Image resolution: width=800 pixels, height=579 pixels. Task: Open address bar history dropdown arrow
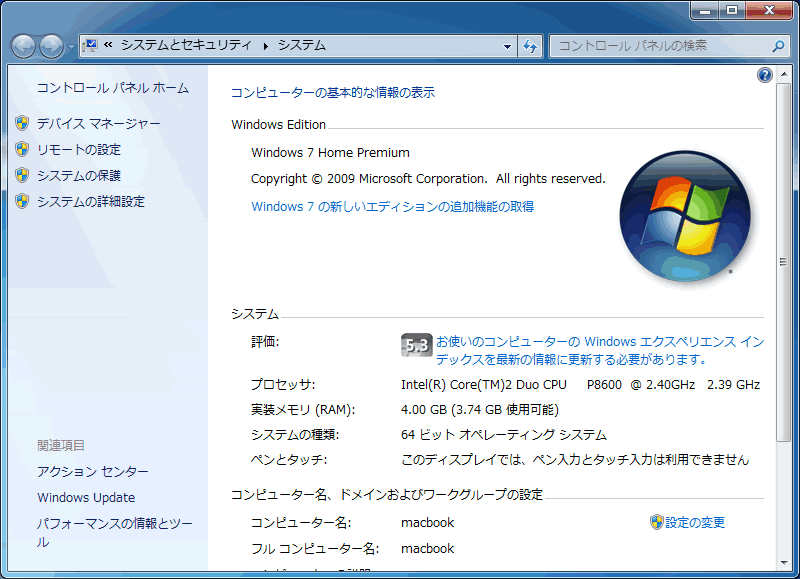pyautogui.click(x=507, y=46)
